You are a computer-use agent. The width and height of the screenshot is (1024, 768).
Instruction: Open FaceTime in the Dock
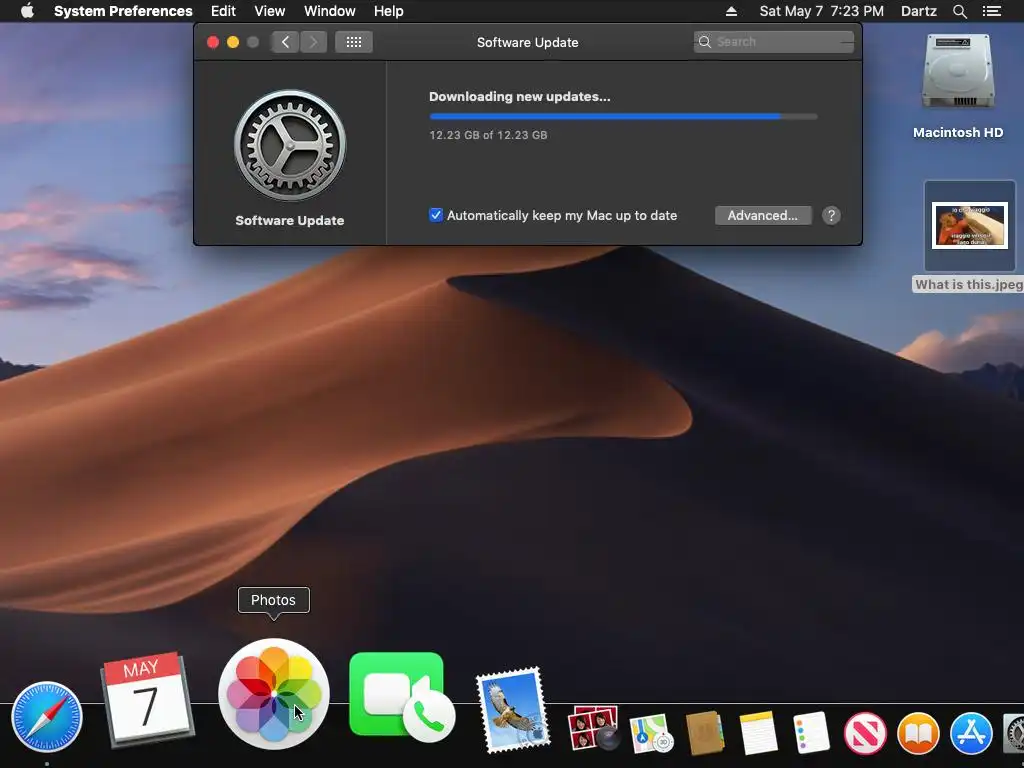(401, 697)
